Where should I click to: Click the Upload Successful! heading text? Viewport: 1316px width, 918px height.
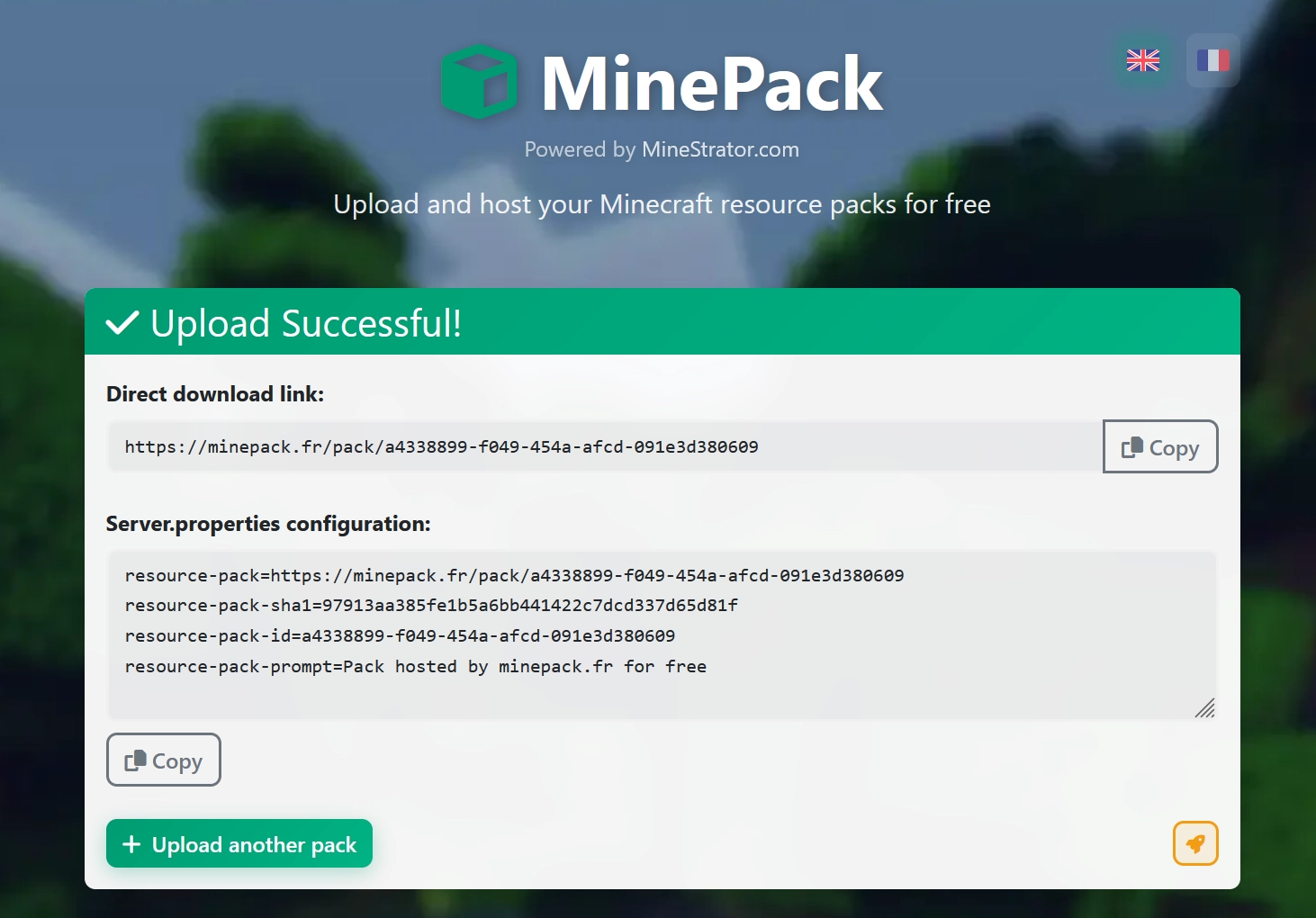[305, 323]
